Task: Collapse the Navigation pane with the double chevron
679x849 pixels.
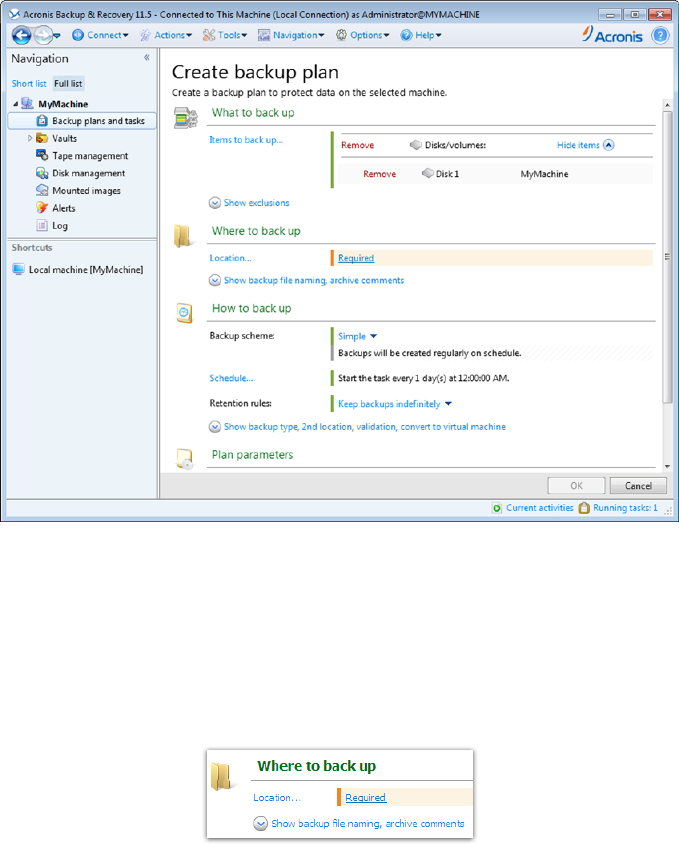Action: (147, 57)
